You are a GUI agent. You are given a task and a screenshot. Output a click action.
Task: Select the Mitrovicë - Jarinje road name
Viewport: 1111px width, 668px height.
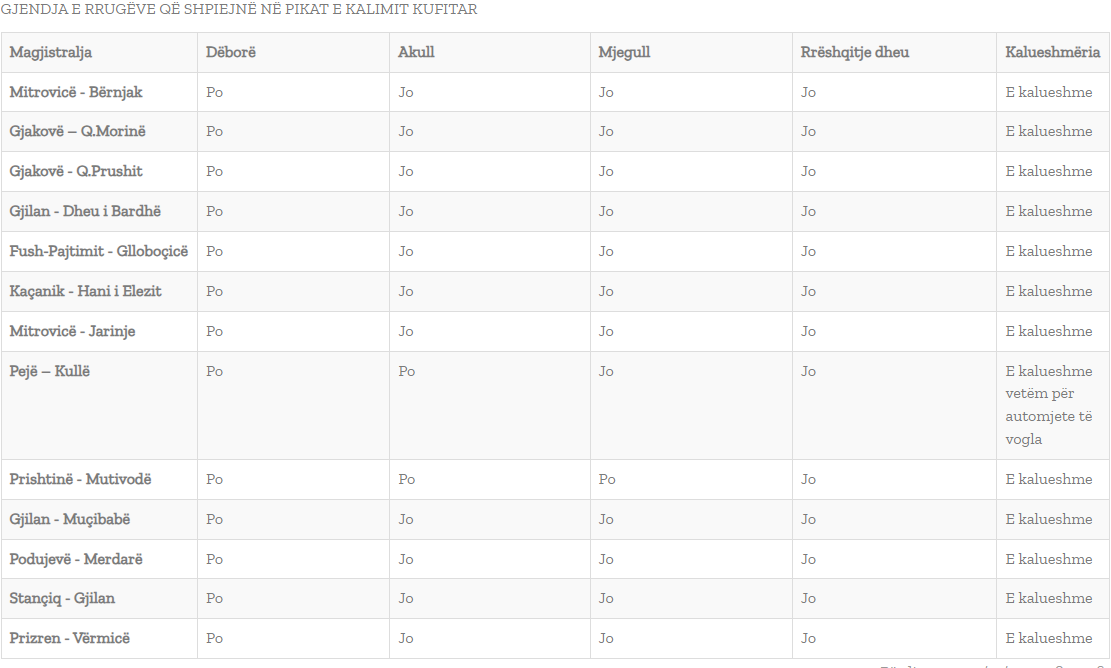72,331
